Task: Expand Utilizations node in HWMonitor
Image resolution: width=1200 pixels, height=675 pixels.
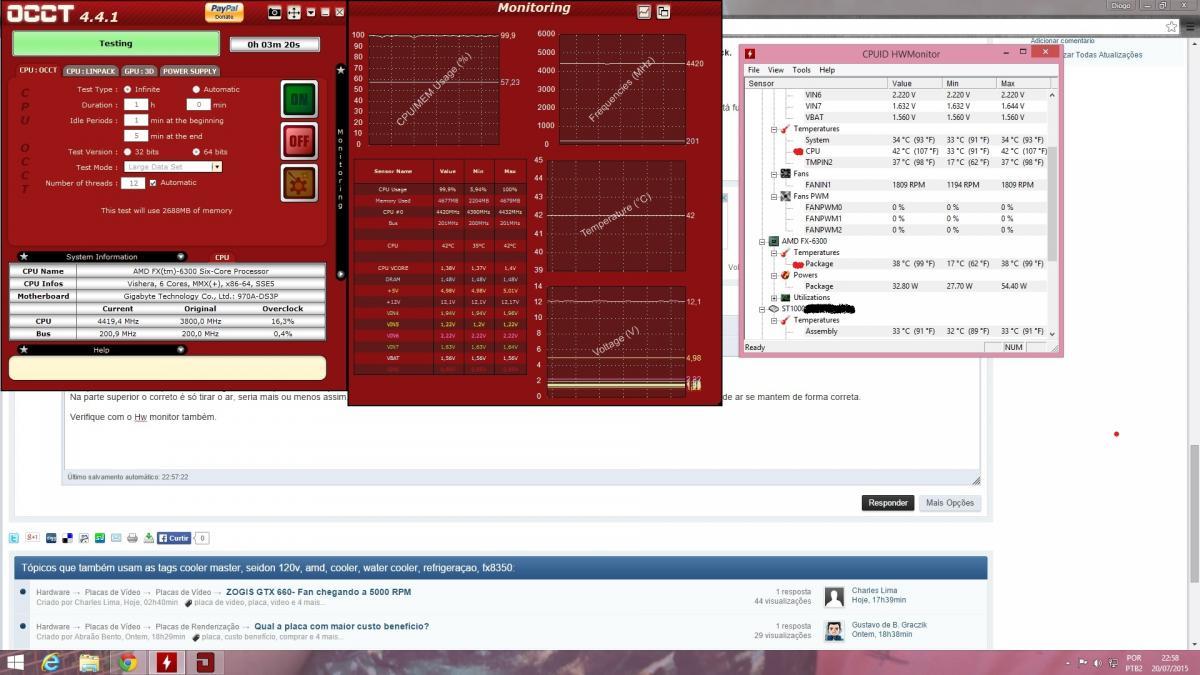Action: (x=773, y=298)
